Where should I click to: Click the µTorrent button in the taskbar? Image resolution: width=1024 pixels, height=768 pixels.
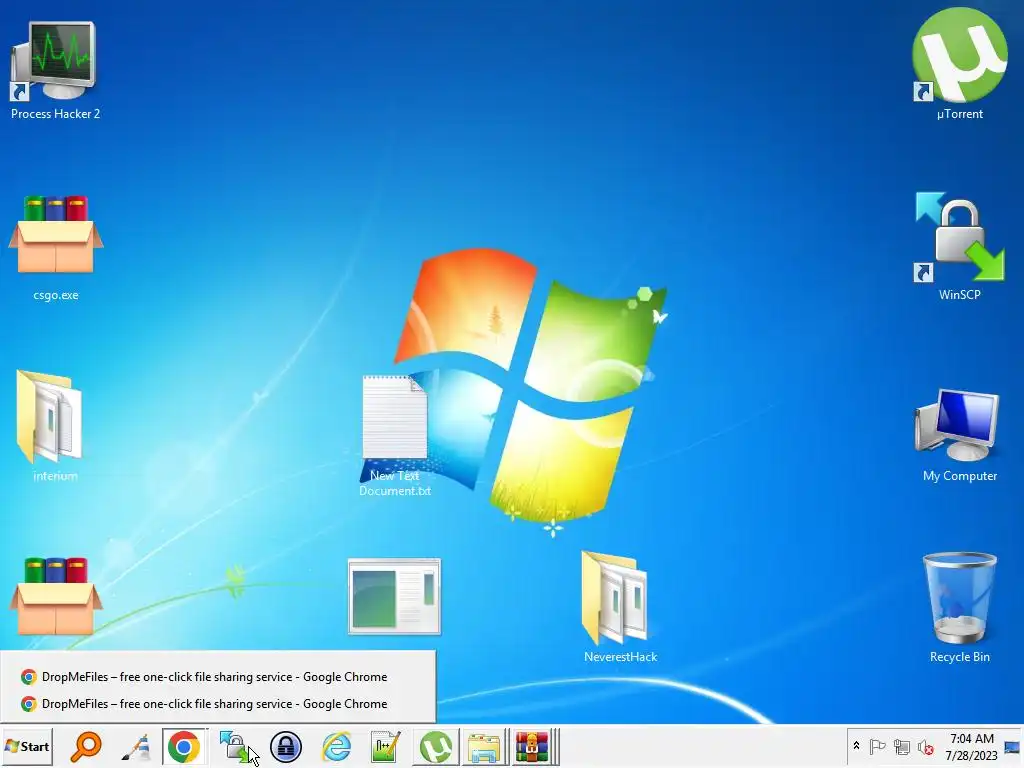436,746
